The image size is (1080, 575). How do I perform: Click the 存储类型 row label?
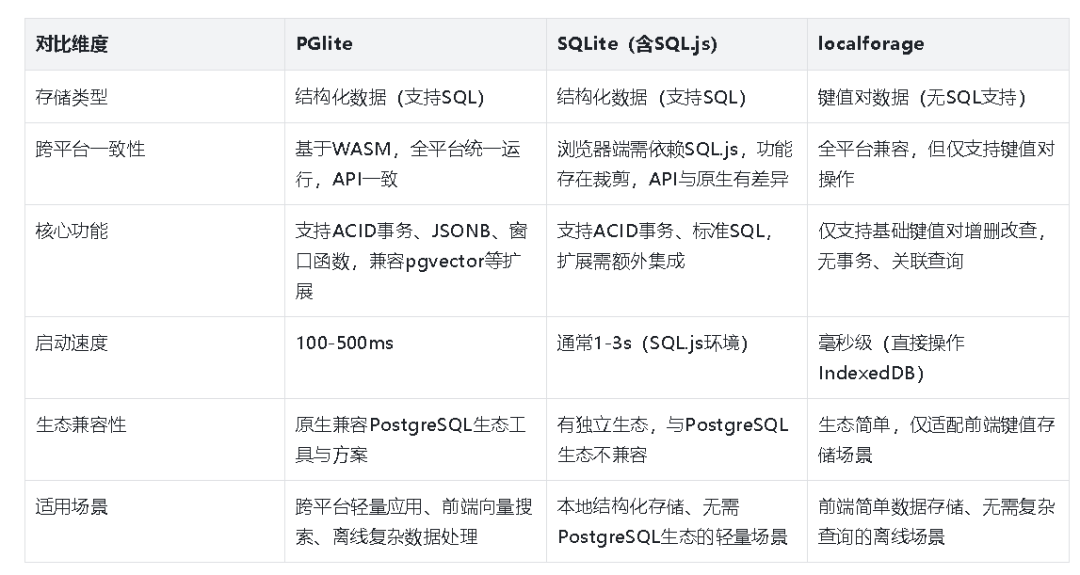click(154, 97)
